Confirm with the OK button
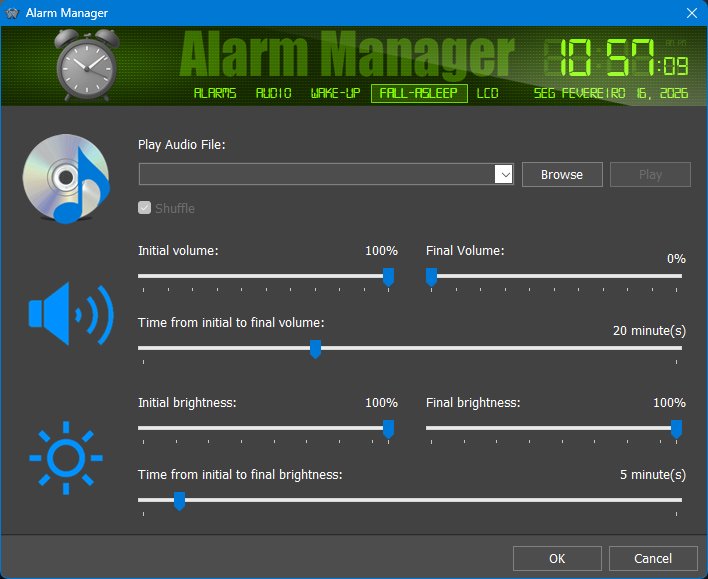708x579 pixels. (557, 559)
